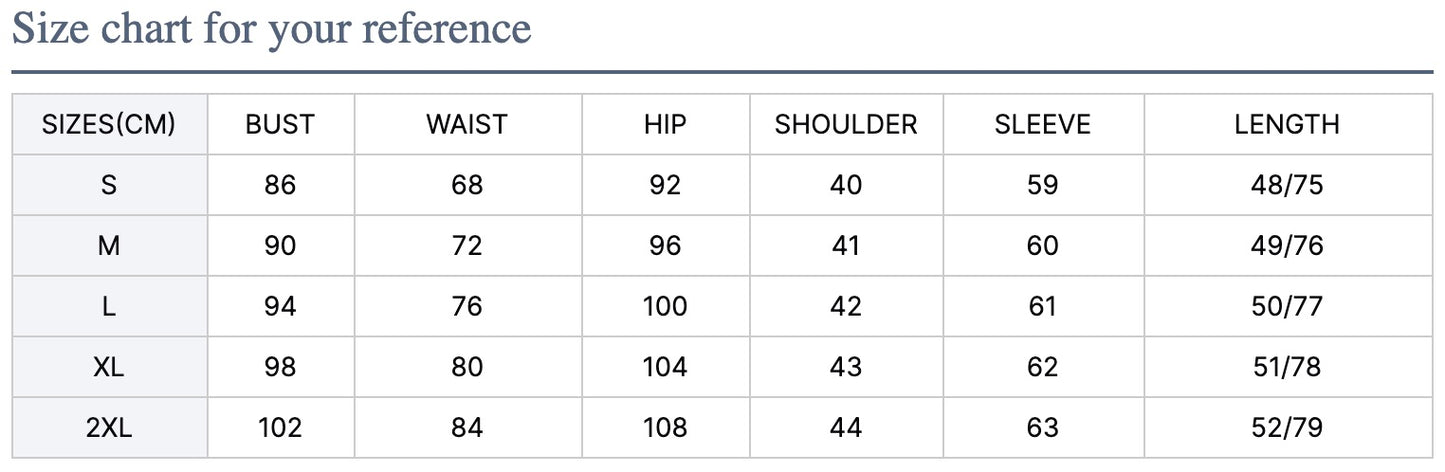Screen dimensions: 1445x472
Task: Click the bust value 86 cell
Action: point(280,185)
